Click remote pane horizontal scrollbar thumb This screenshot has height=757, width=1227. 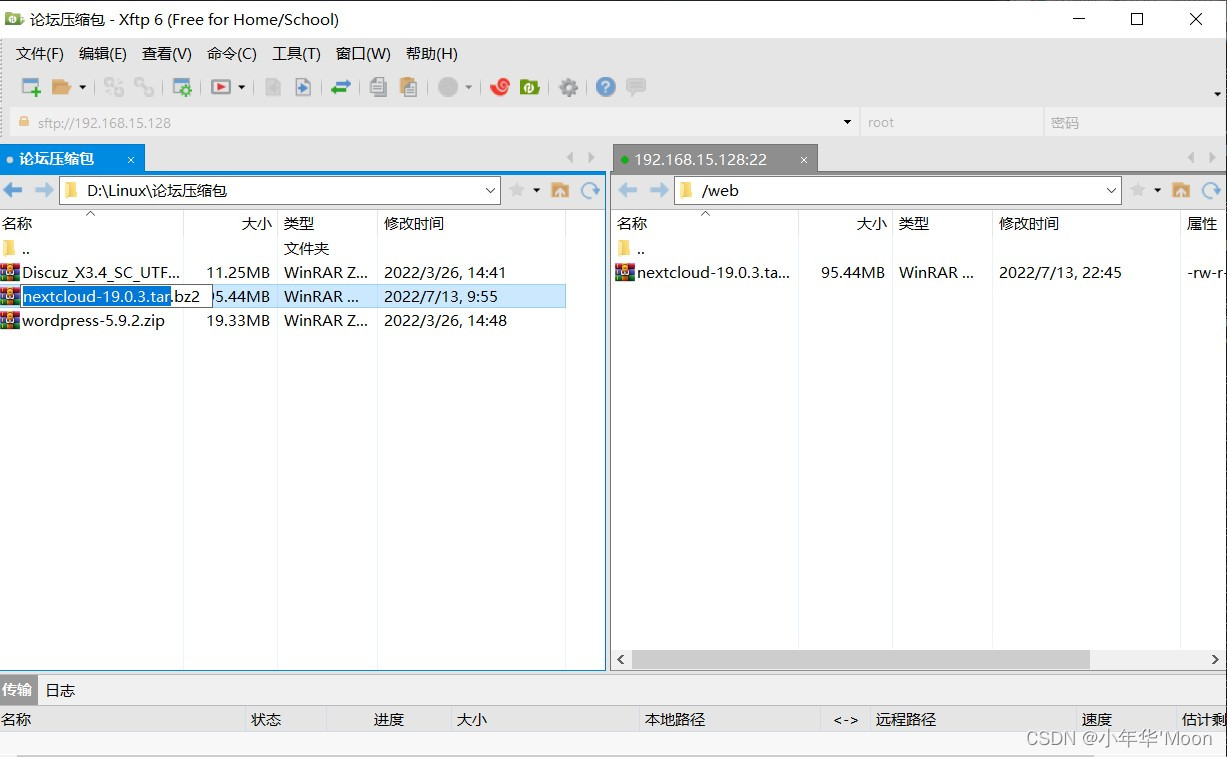pyautogui.click(x=860, y=660)
